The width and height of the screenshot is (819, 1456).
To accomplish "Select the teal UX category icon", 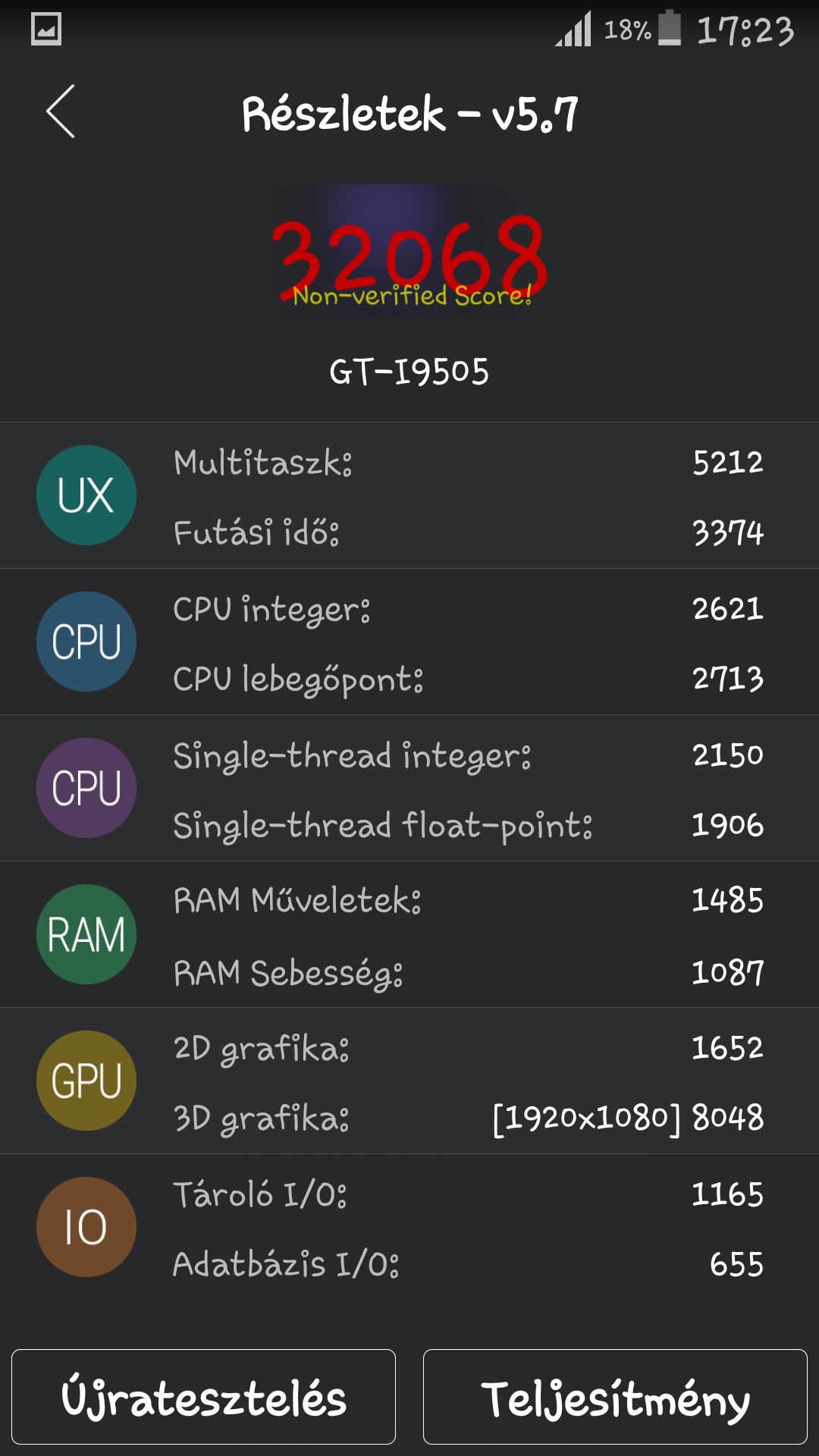I will coord(86,495).
